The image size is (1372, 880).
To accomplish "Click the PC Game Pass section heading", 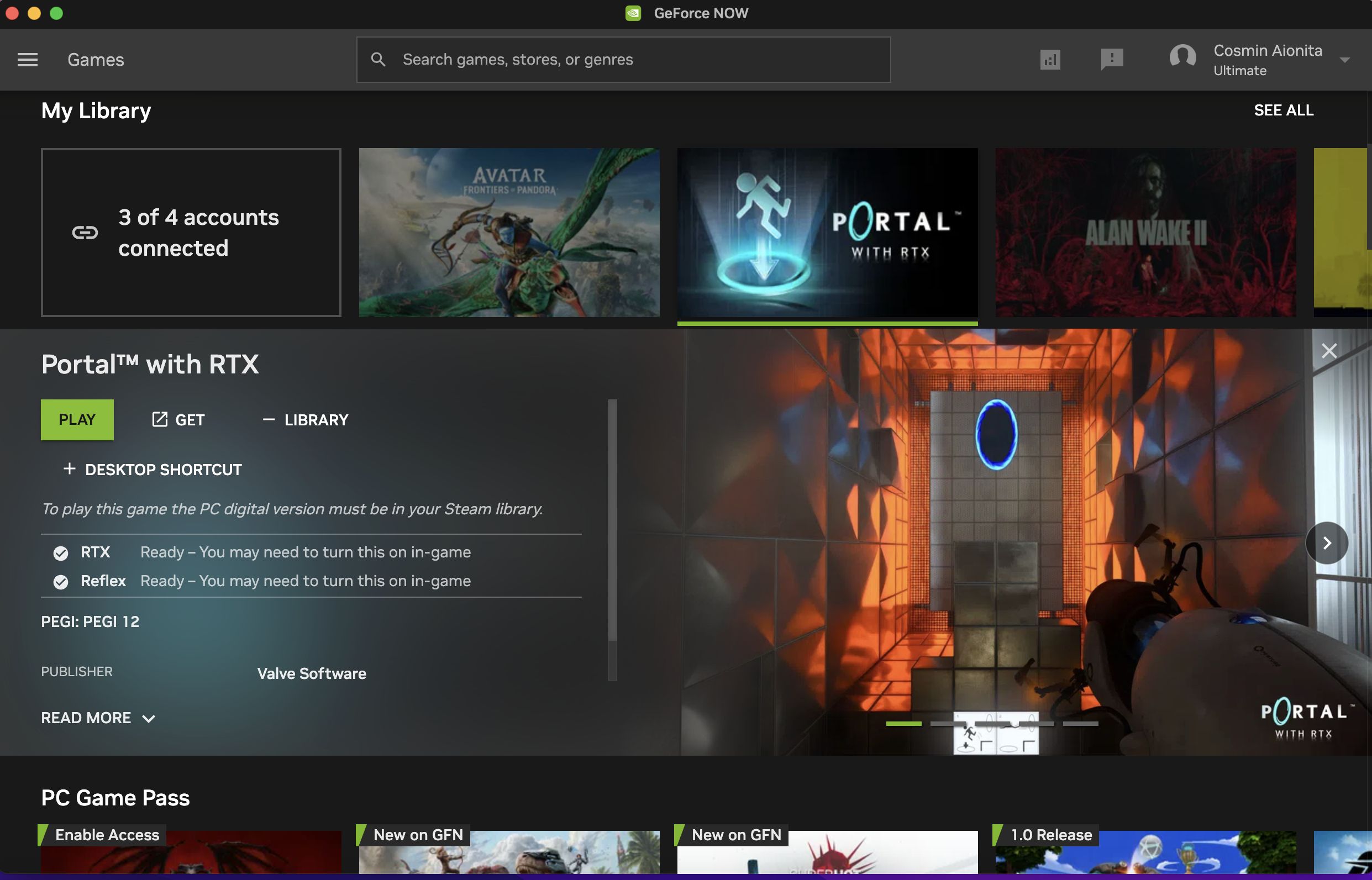I will [115, 798].
